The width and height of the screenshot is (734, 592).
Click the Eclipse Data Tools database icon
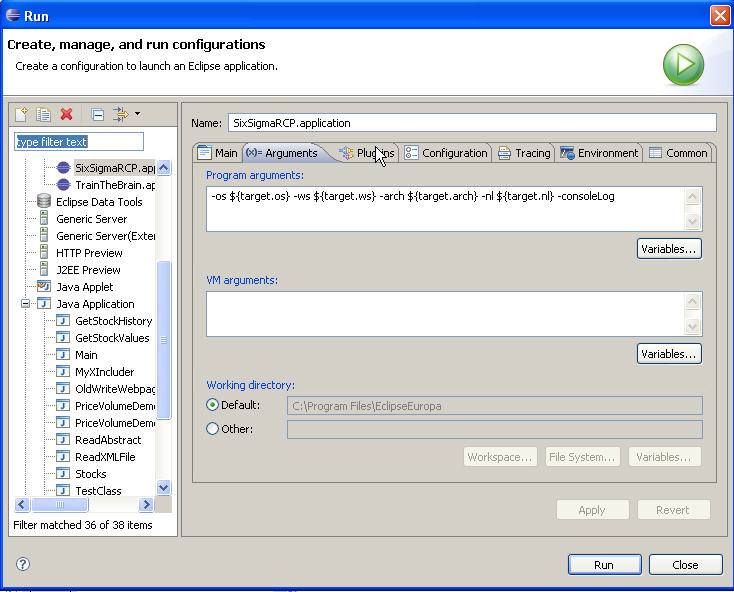click(x=44, y=201)
